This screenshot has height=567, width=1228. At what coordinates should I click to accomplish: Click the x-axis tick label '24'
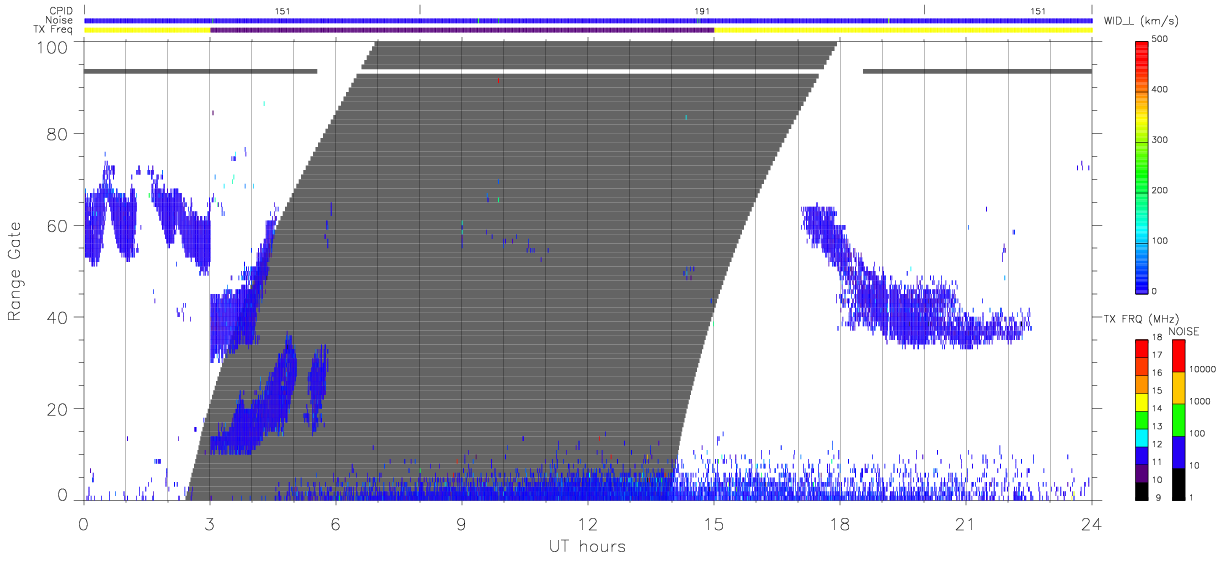1091,523
